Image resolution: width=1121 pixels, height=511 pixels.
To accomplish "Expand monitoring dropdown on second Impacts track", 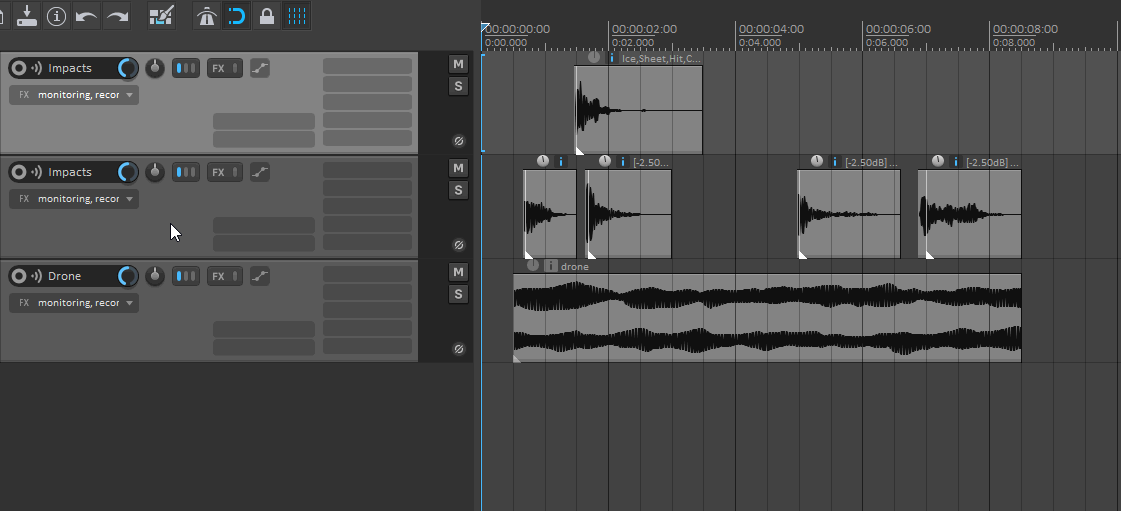I will pyautogui.click(x=130, y=199).
